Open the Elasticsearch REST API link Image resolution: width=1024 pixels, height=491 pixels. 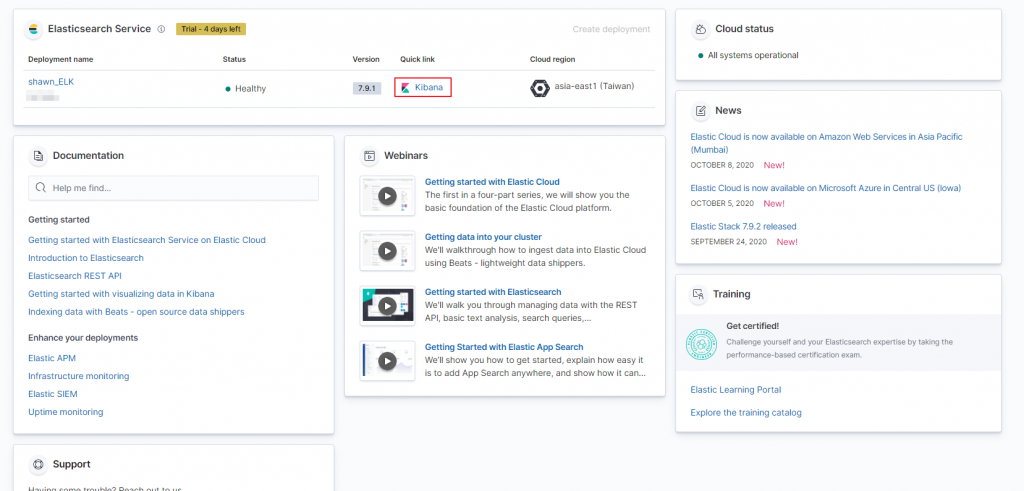(75, 276)
